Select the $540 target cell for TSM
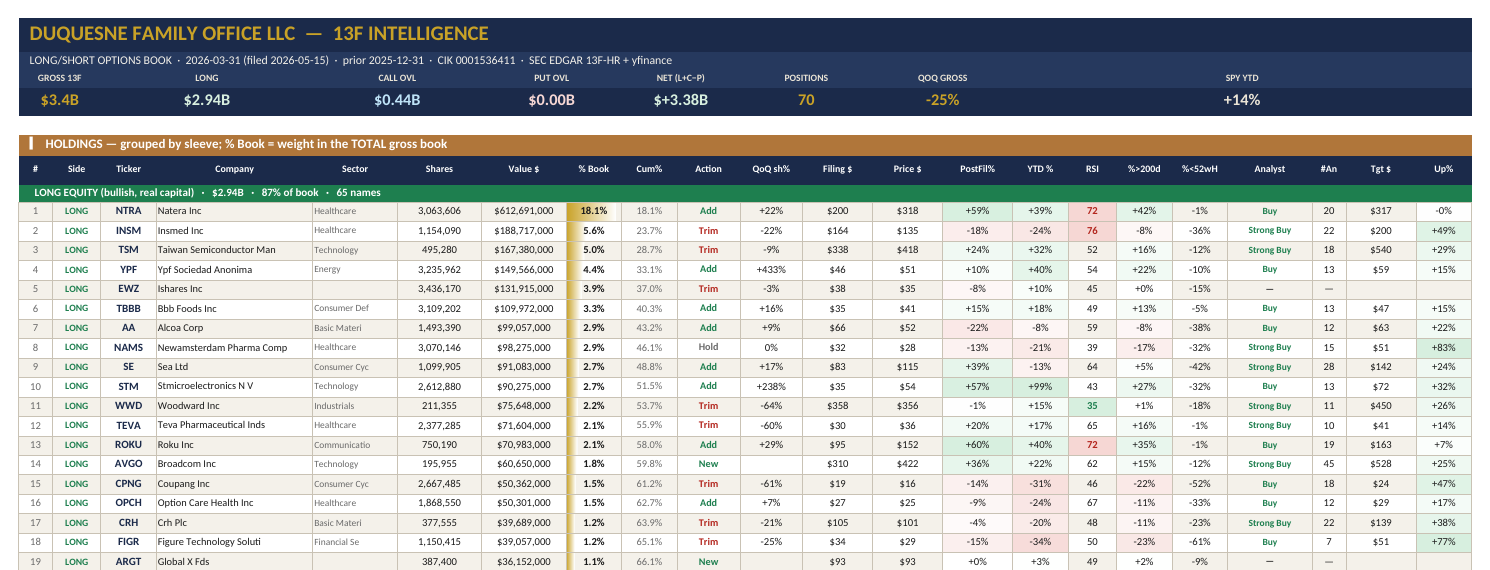 [x=1380, y=250]
